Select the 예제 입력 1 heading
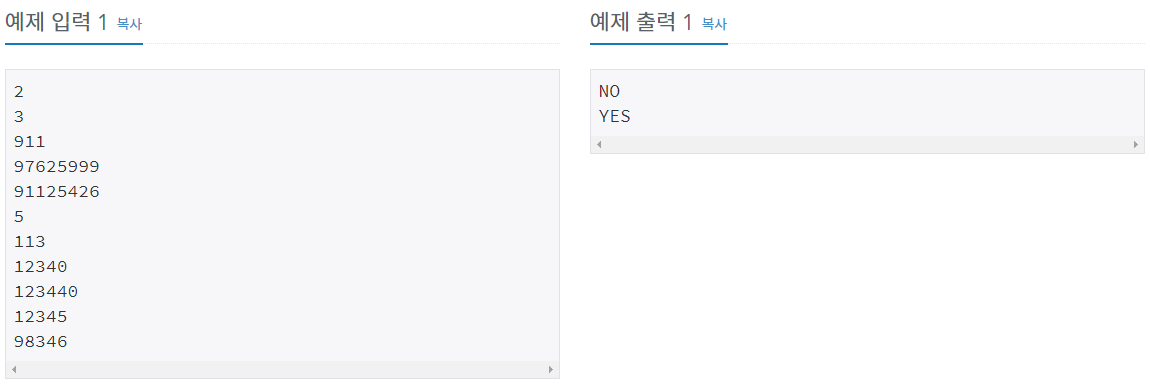The image size is (1150, 385). (x=56, y=23)
